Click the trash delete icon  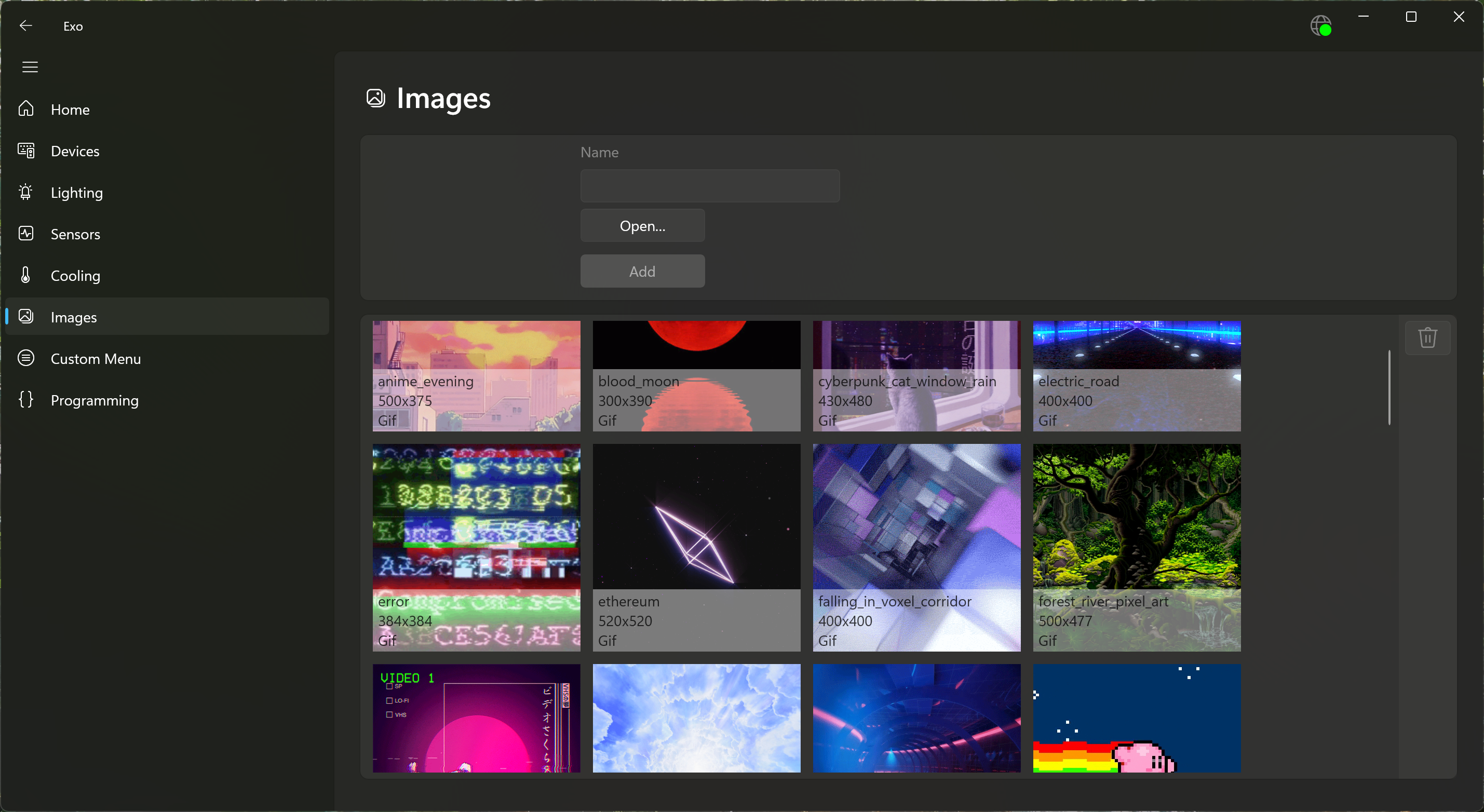(1427, 338)
